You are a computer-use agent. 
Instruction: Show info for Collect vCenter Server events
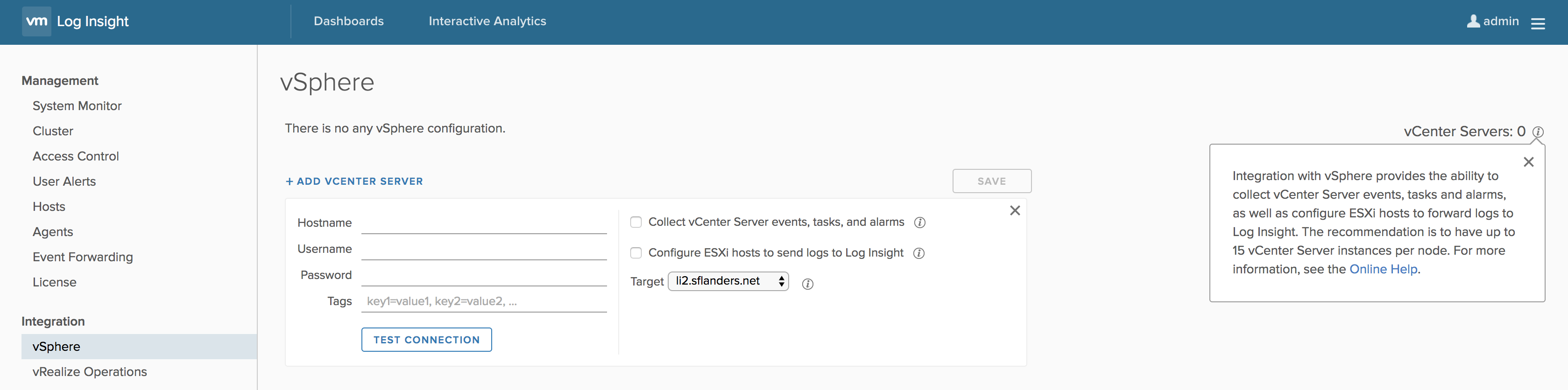(920, 223)
